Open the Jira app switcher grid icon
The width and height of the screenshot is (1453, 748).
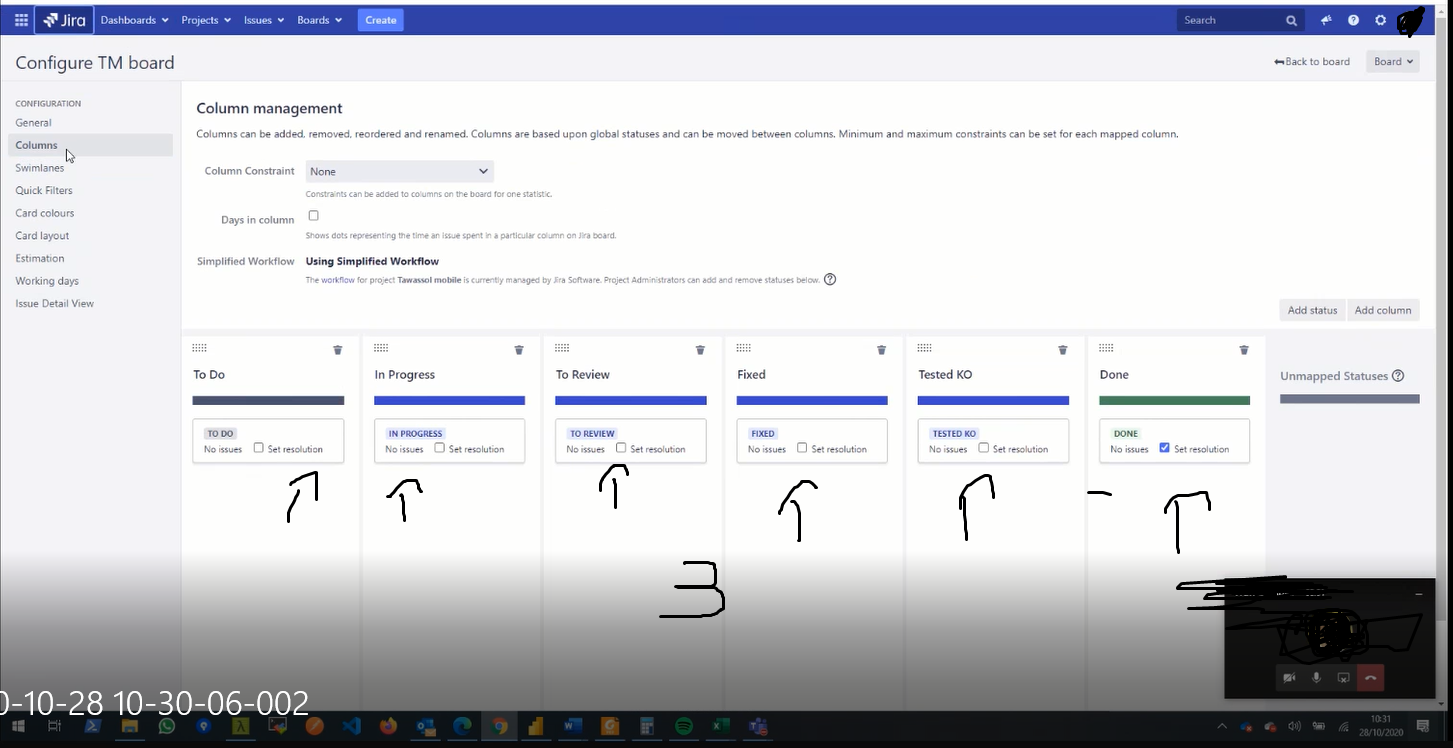tap(21, 20)
